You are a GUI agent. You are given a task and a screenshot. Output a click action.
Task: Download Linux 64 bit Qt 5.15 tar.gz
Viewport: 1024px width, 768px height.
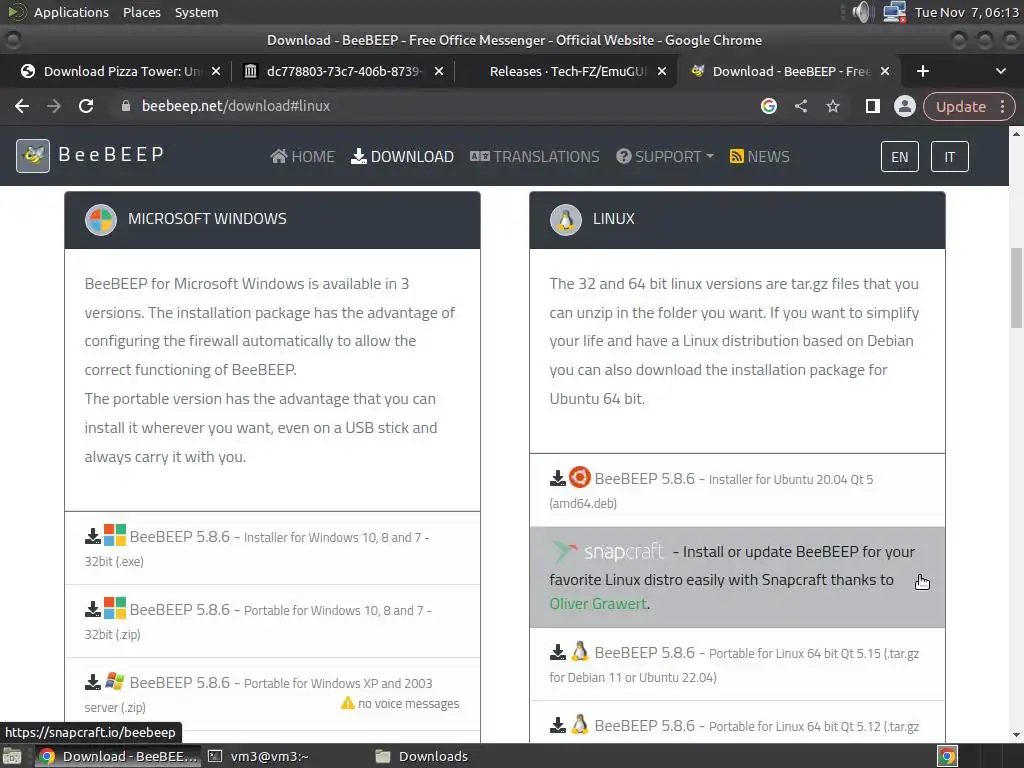tap(737, 664)
